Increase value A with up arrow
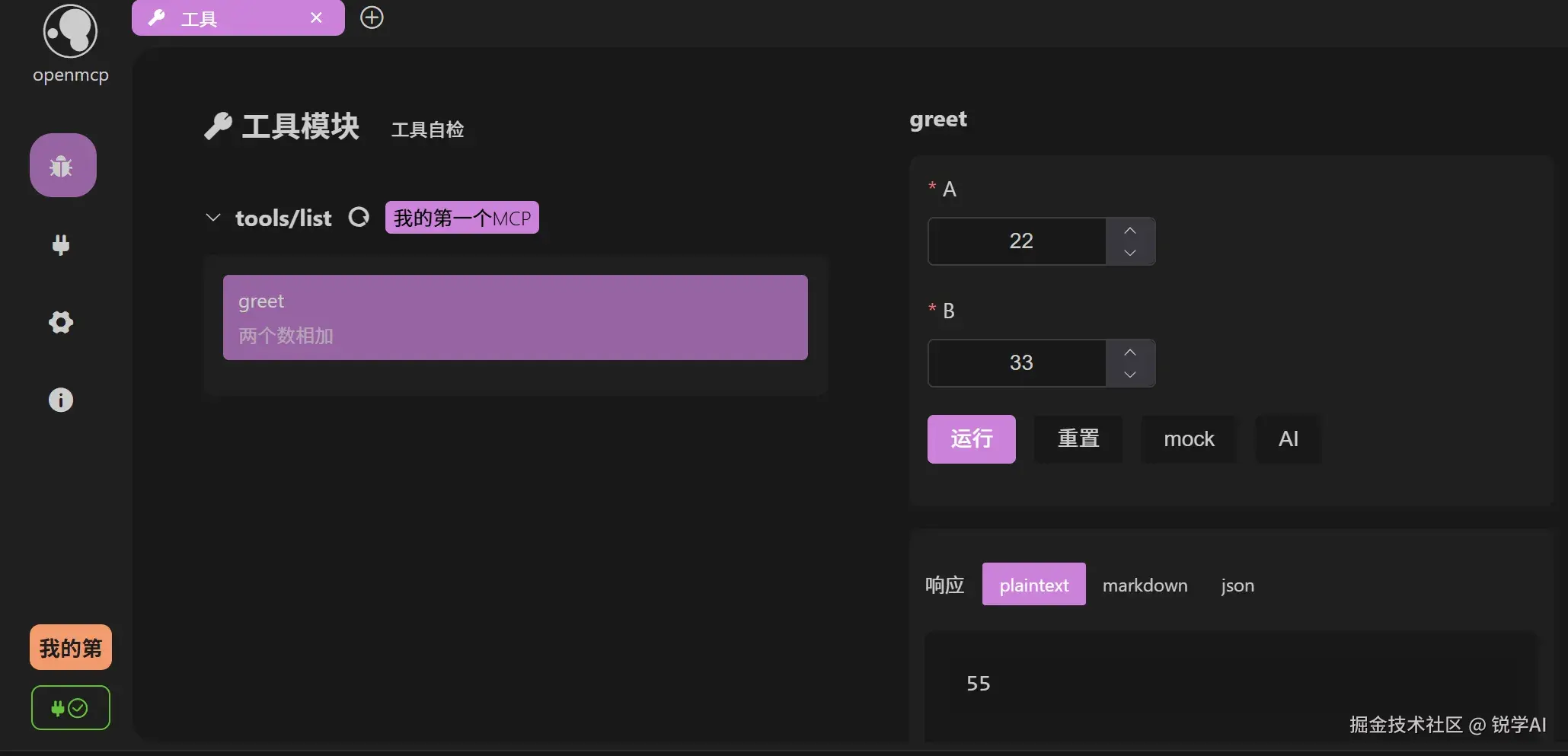The height and width of the screenshot is (756, 1568). pos(1130,230)
